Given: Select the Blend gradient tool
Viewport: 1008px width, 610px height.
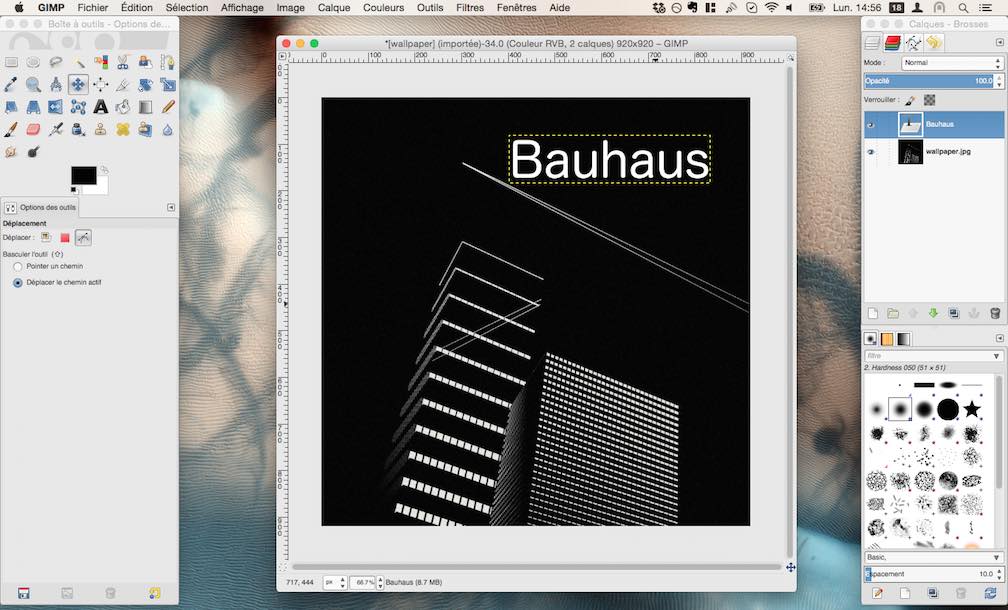Looking at the screenshot, I should point(145,107).
